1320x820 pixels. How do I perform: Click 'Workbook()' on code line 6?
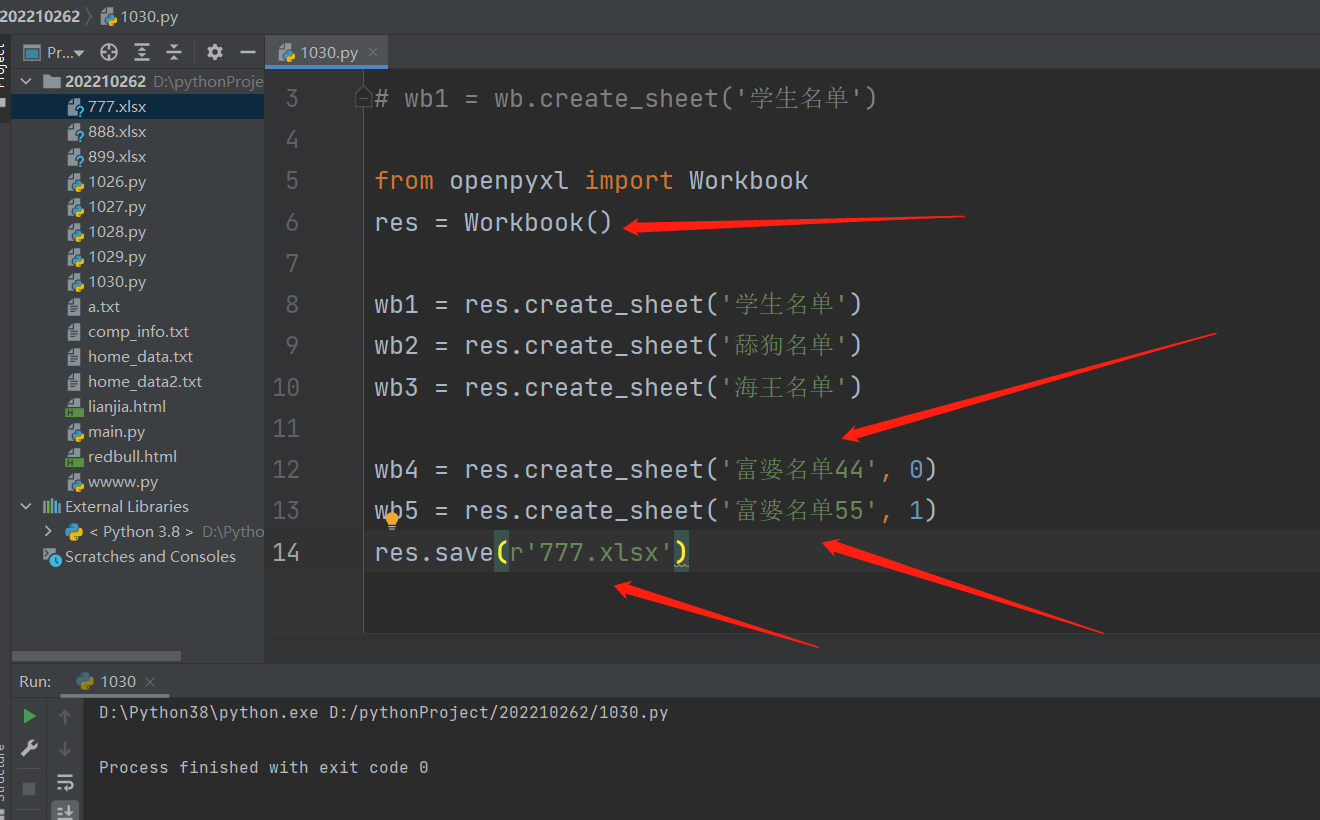coord(538,222)
